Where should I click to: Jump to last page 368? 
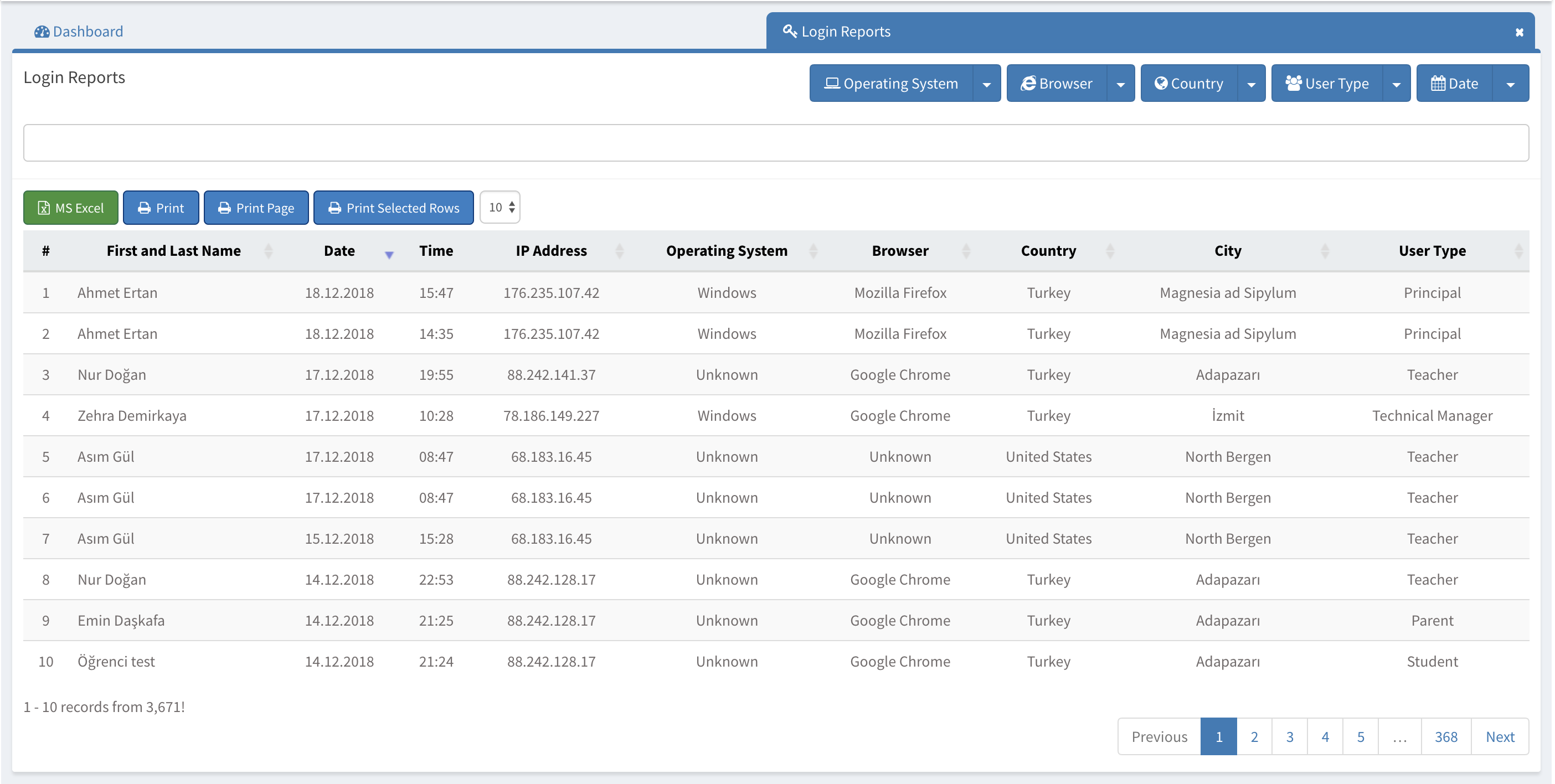1446,736
